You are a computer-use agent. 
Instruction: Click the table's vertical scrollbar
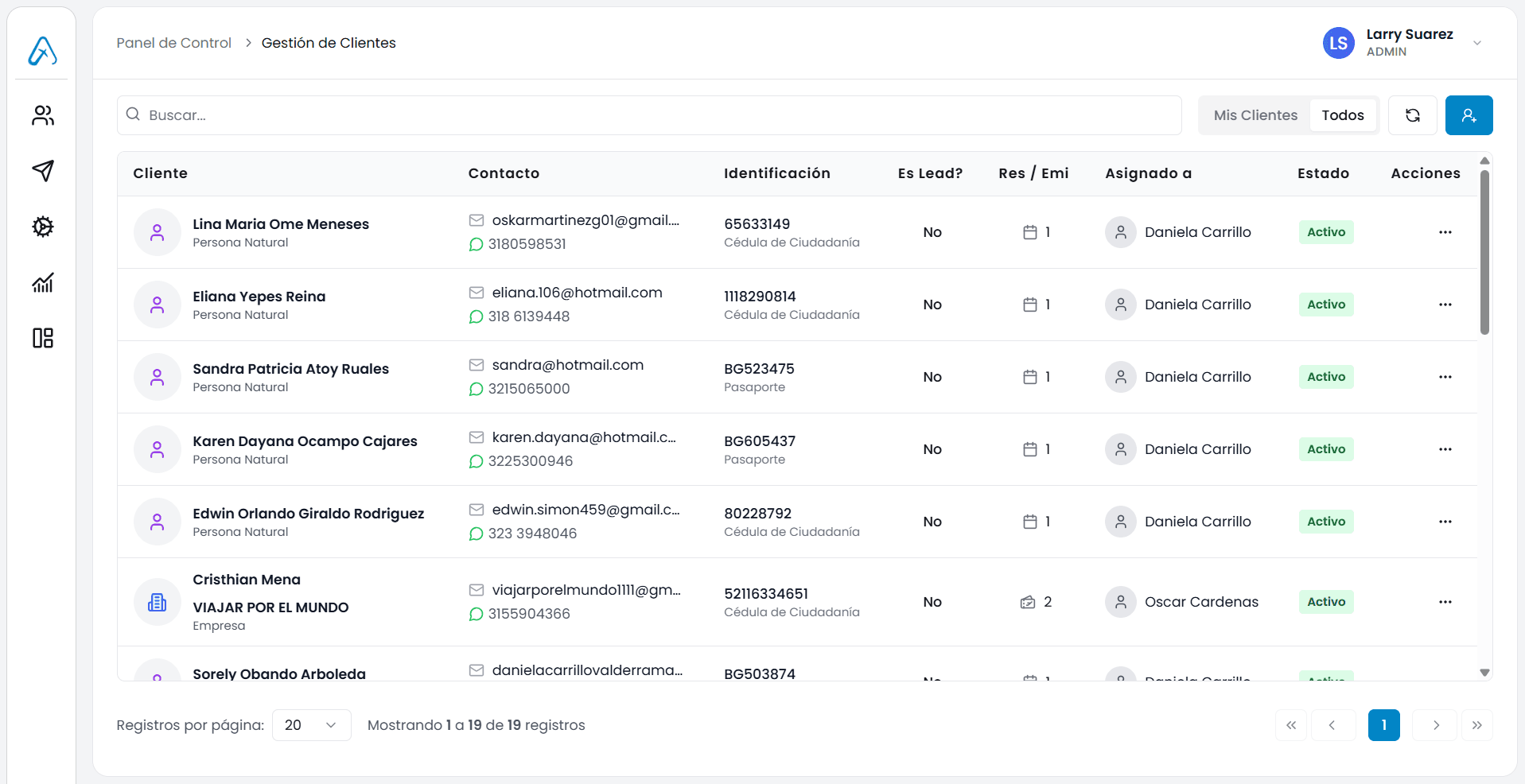point(1484,253)
